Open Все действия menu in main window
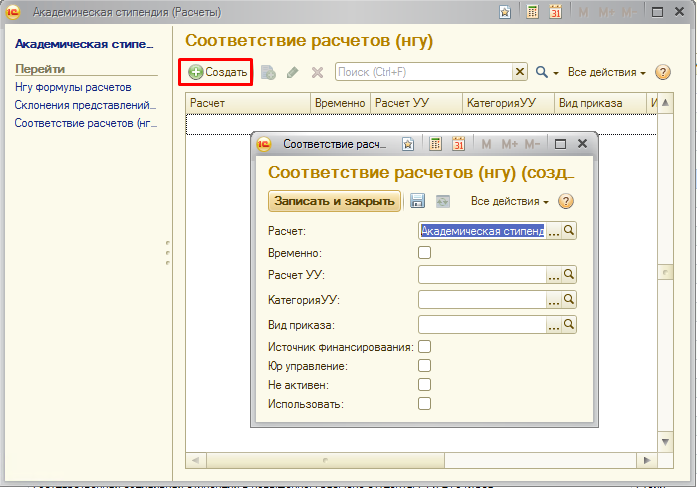The width and height of the screenshot is (697, 488). [x=606, y=72]
